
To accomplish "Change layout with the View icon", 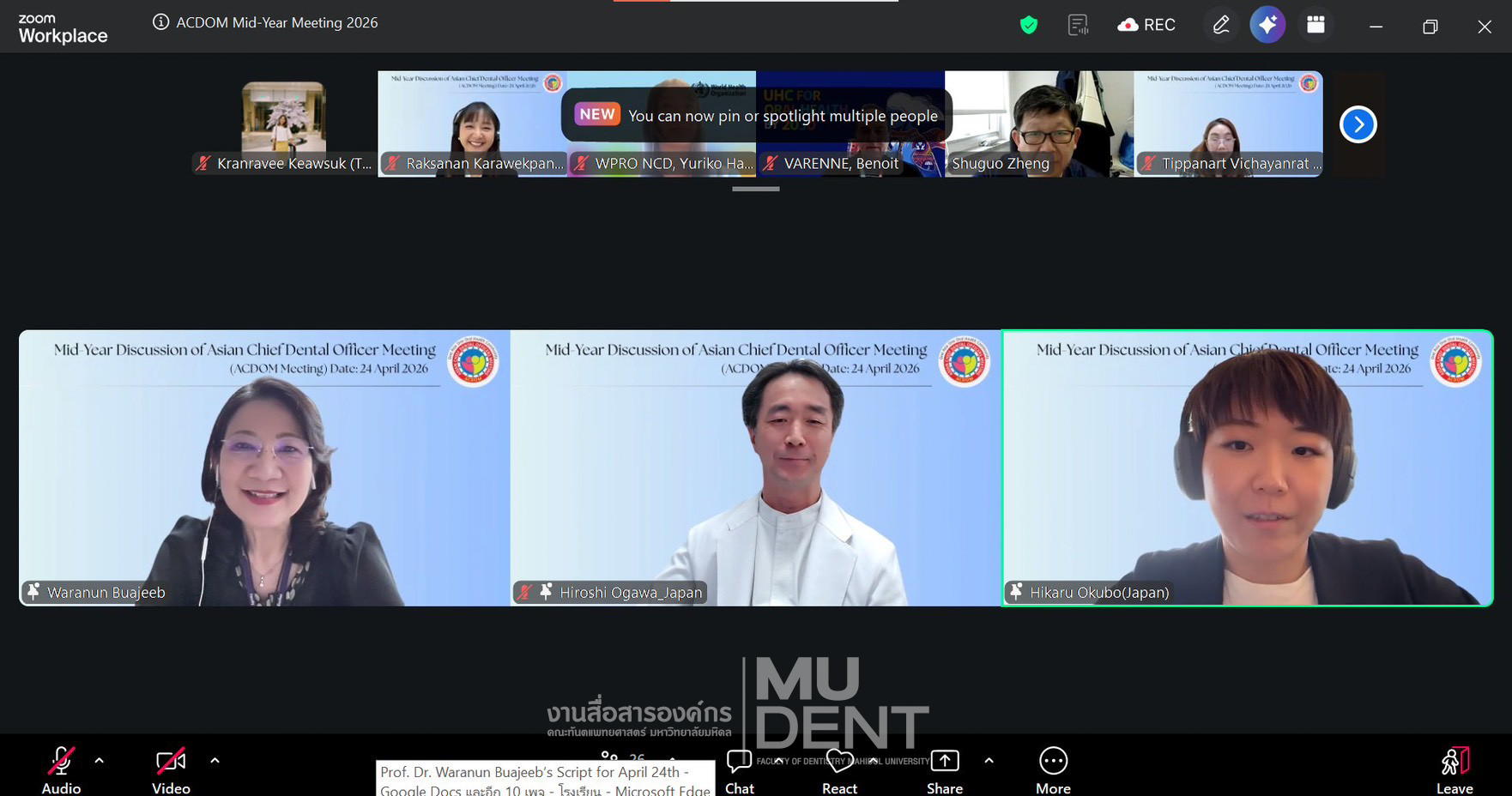I will (1315, 26).
